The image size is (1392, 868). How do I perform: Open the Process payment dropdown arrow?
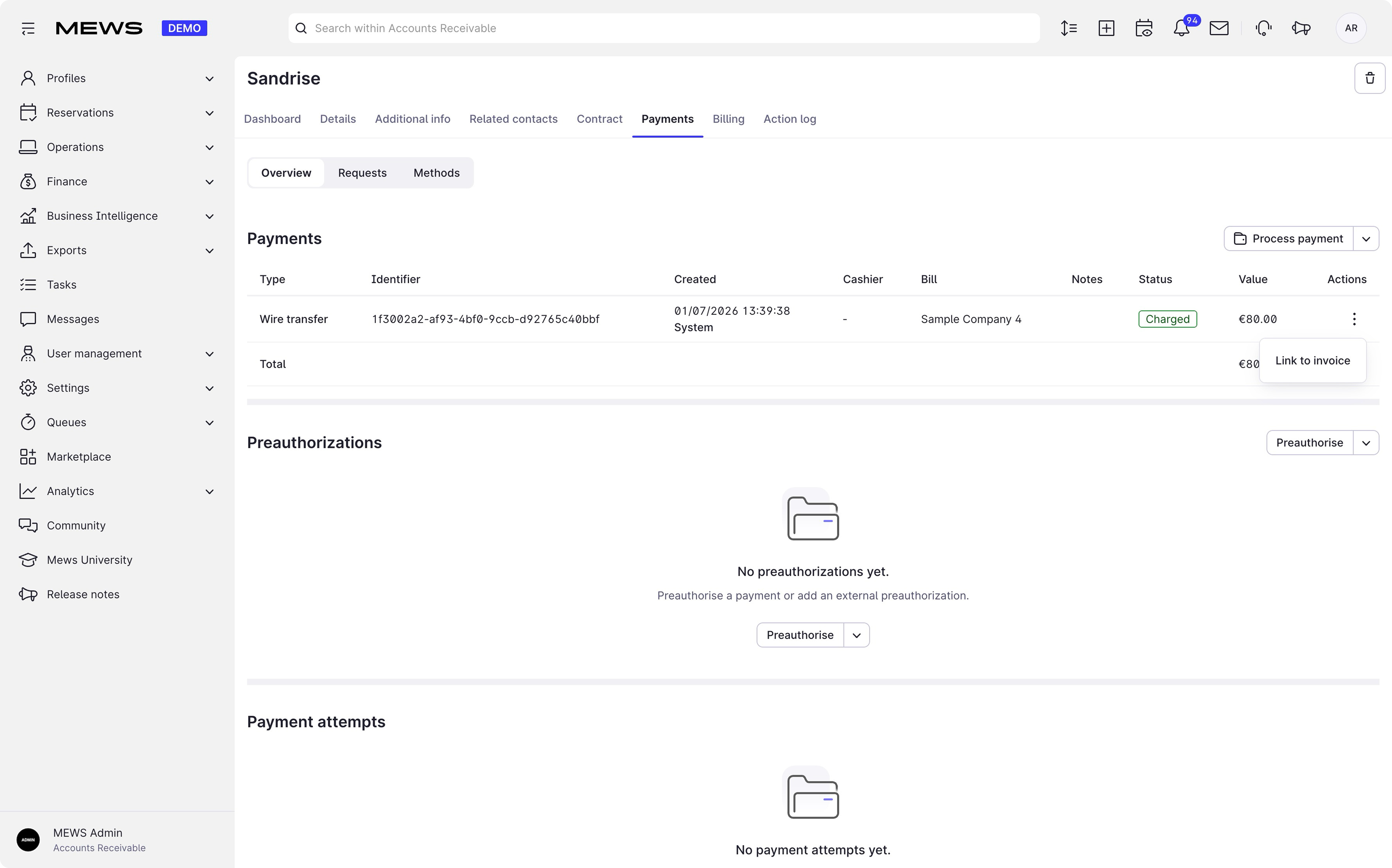1366,239
